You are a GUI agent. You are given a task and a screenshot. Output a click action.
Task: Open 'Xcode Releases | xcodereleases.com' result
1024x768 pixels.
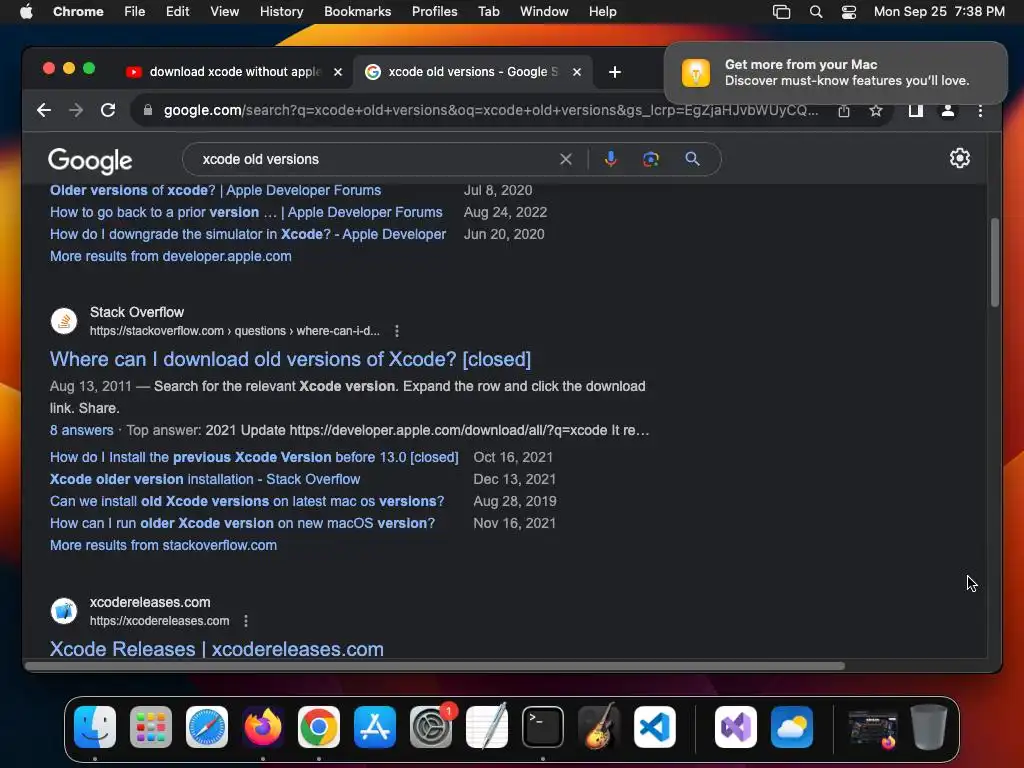[217, 648]
